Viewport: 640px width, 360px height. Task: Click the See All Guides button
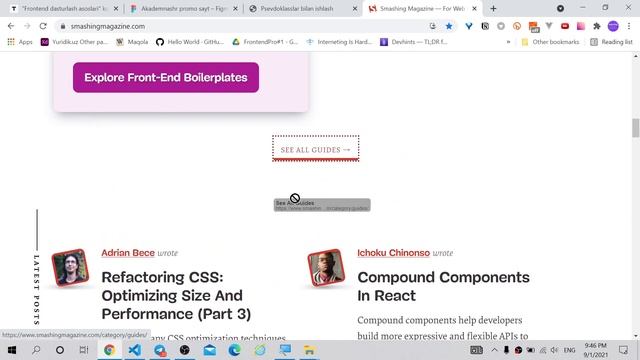(316, 149)
